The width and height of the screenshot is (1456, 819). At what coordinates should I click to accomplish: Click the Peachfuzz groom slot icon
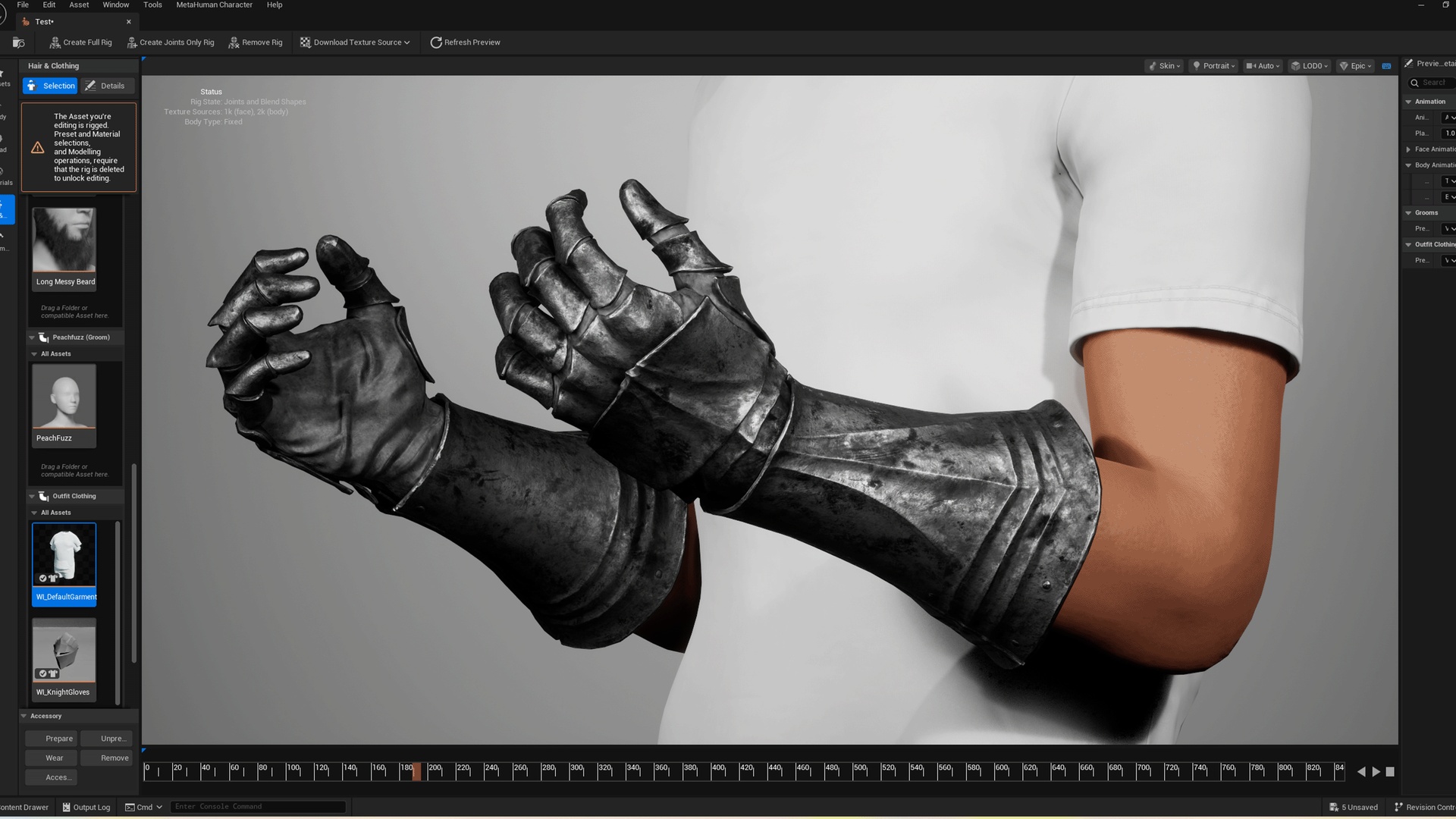[44, 337]
